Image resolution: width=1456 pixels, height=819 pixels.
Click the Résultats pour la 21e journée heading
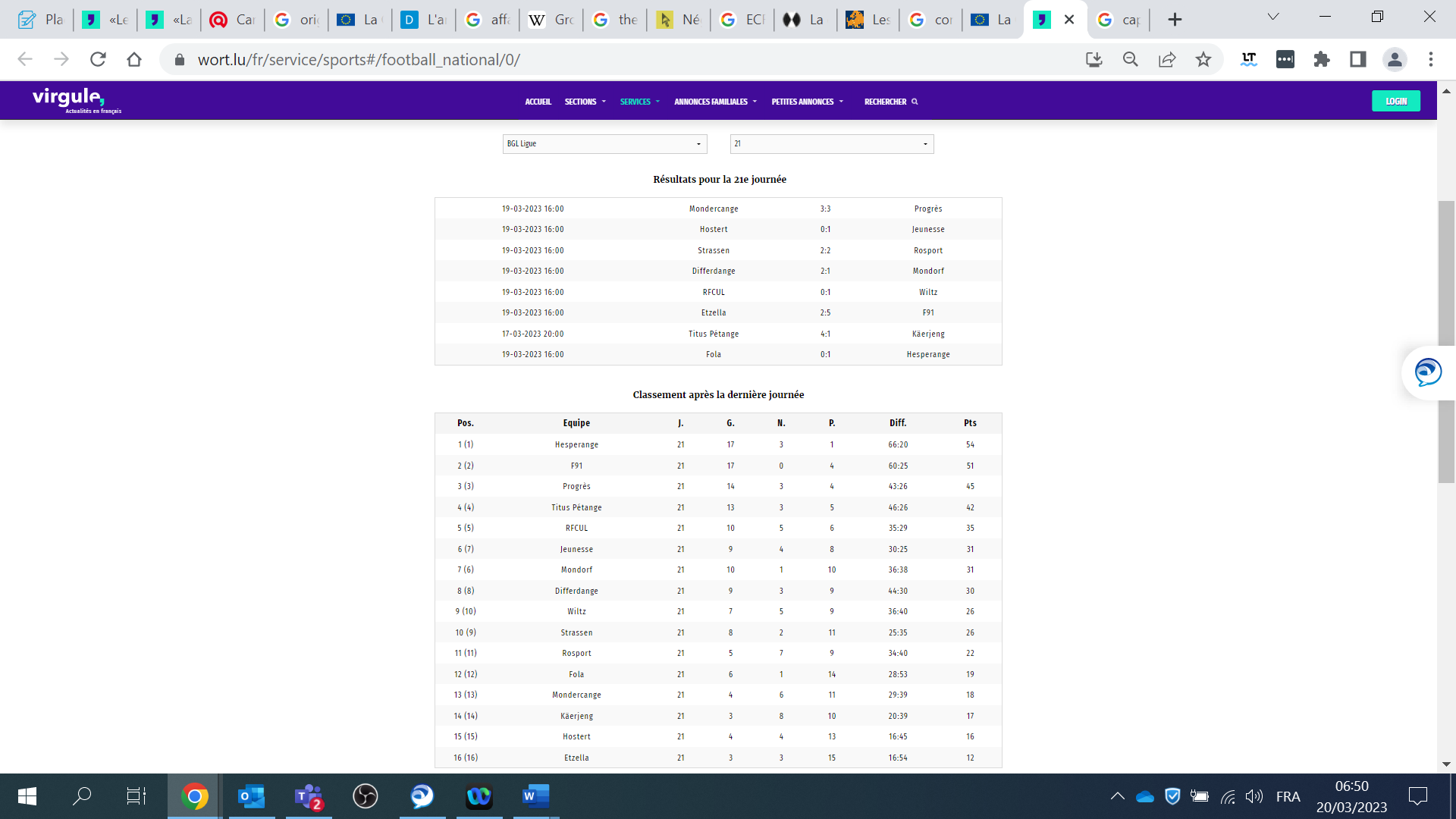click(719, 180)
